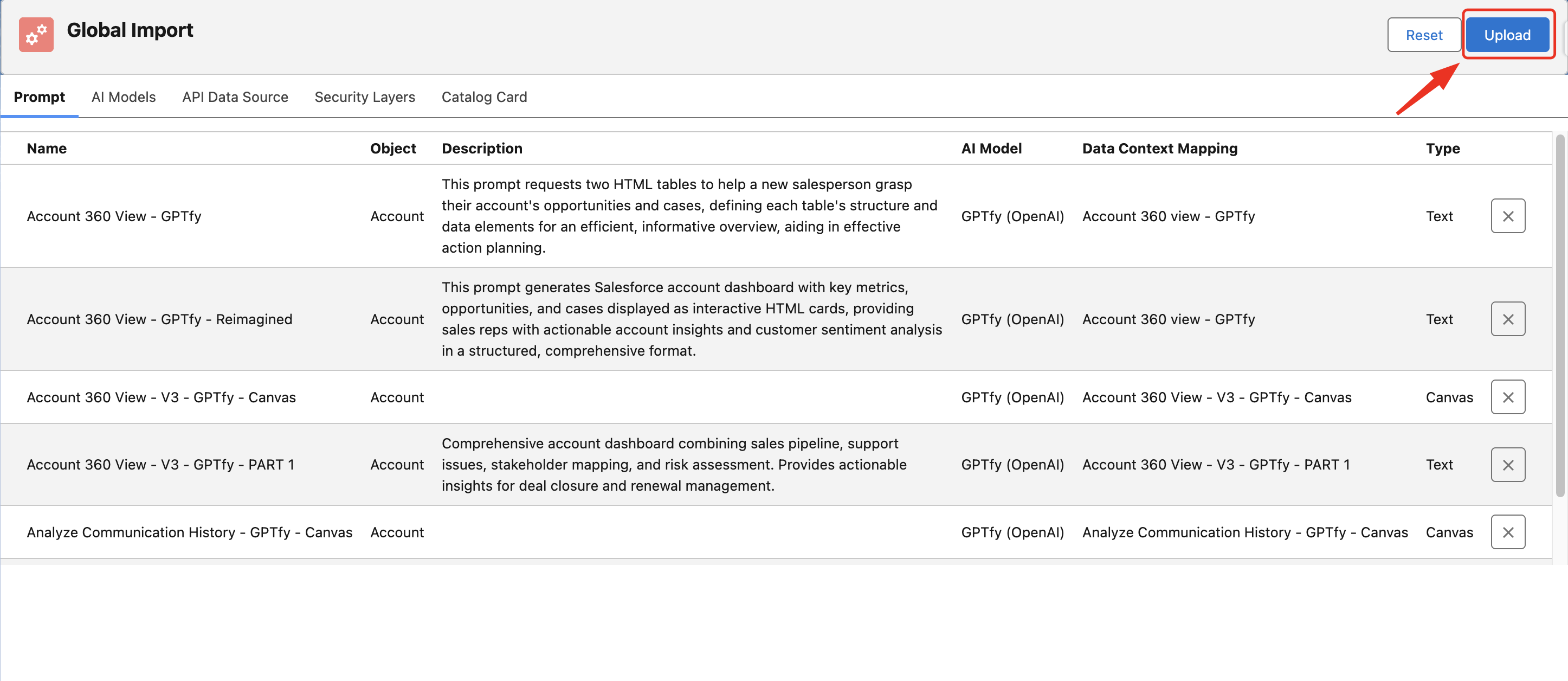The width and height of the screenshot is (1568, 681).
Task: Remove Account 360 View V3 PART 1 row
Action: pos(1507,465)
